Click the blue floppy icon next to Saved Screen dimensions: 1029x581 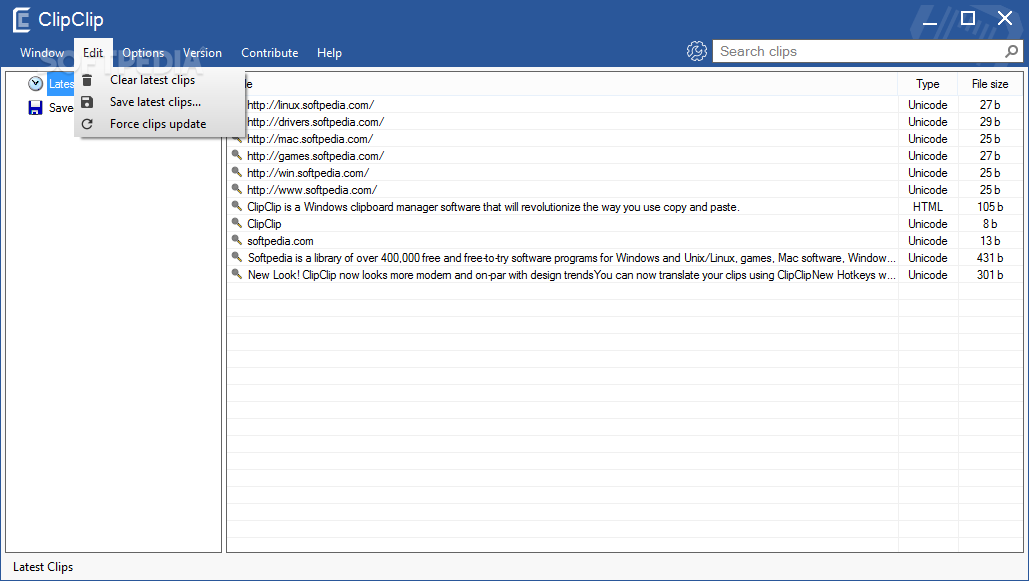point(35,108)
